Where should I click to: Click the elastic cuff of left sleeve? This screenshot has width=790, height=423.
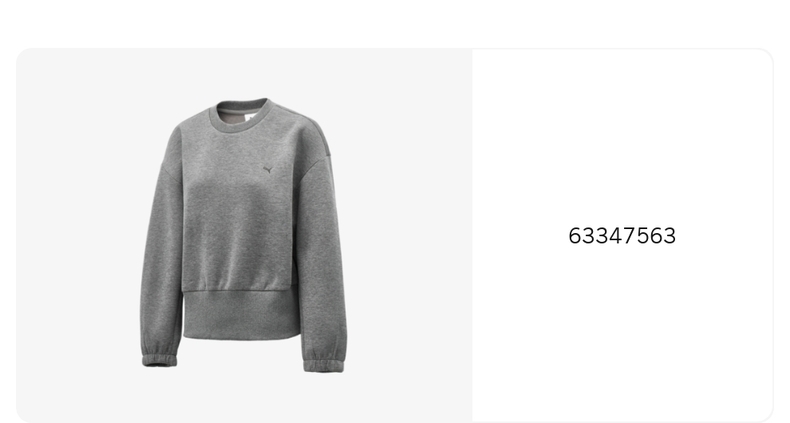coord(159,360)
